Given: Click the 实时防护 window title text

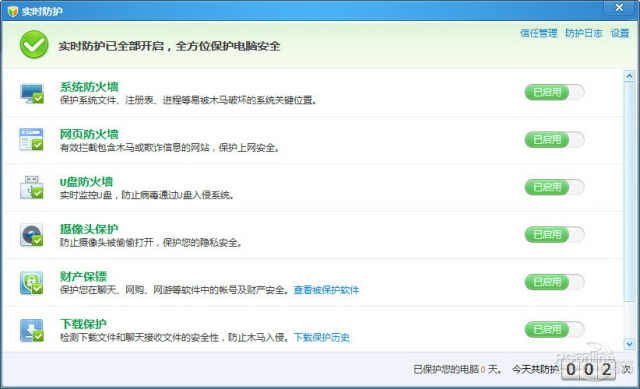Looking at the screenshot, I should coord(42,11).
